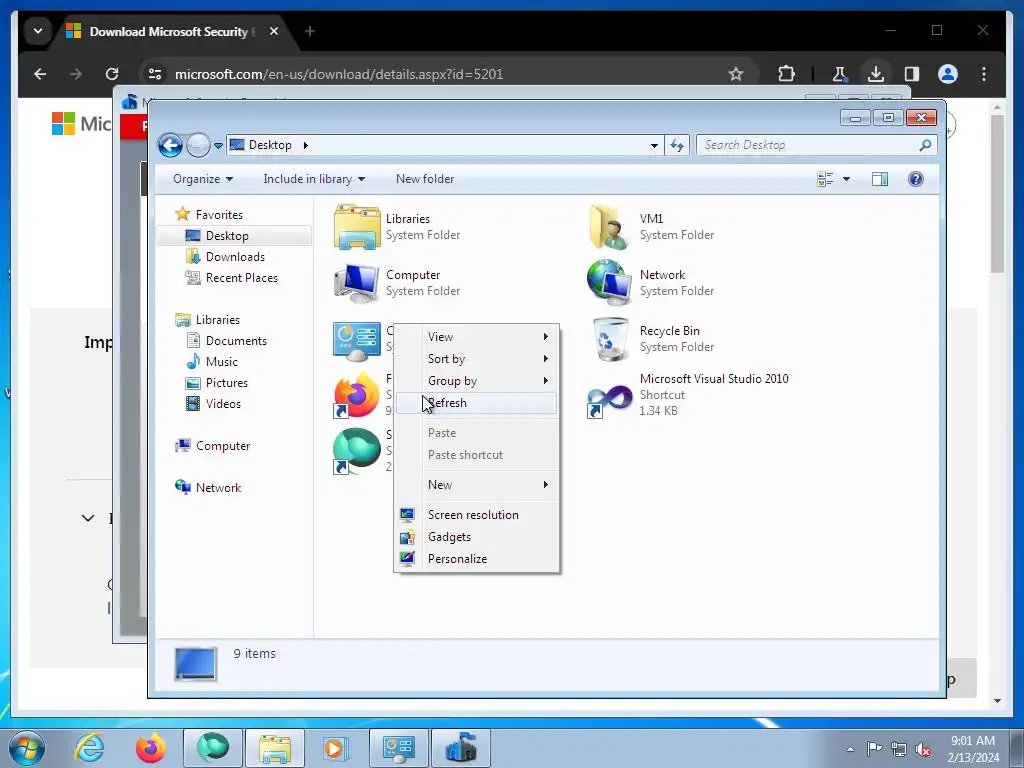Launch Internet Explorer from taskbar
The height and width of the screenshot is (768, 1024).
(89, 748)
